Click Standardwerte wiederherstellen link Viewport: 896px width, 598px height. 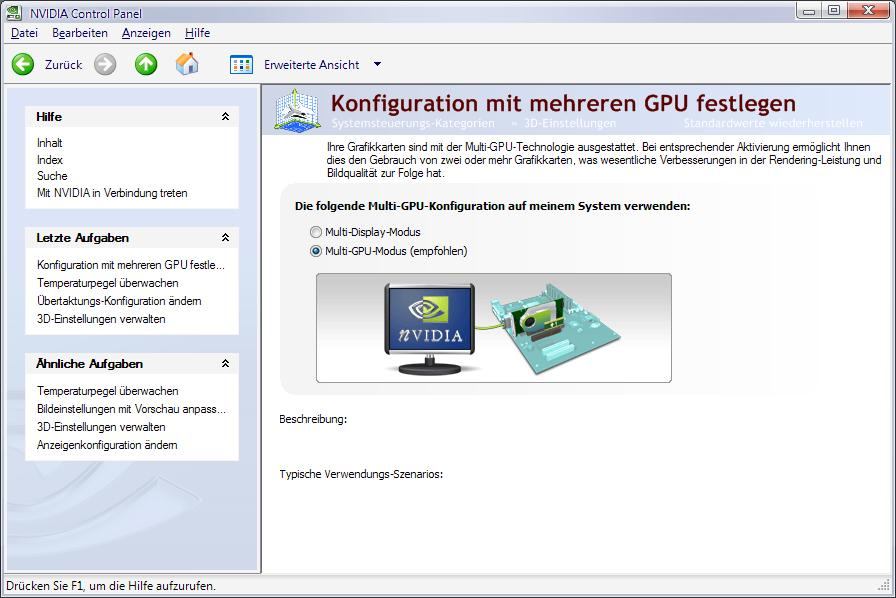click(773, 123)
